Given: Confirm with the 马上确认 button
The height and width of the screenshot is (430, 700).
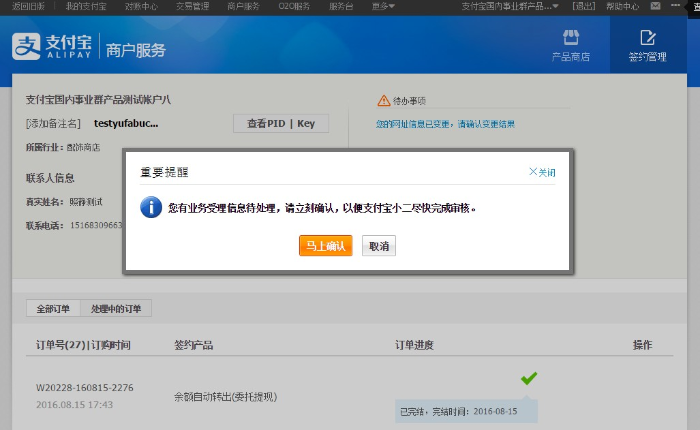Looking at the screenshot, I should [325, 246].
